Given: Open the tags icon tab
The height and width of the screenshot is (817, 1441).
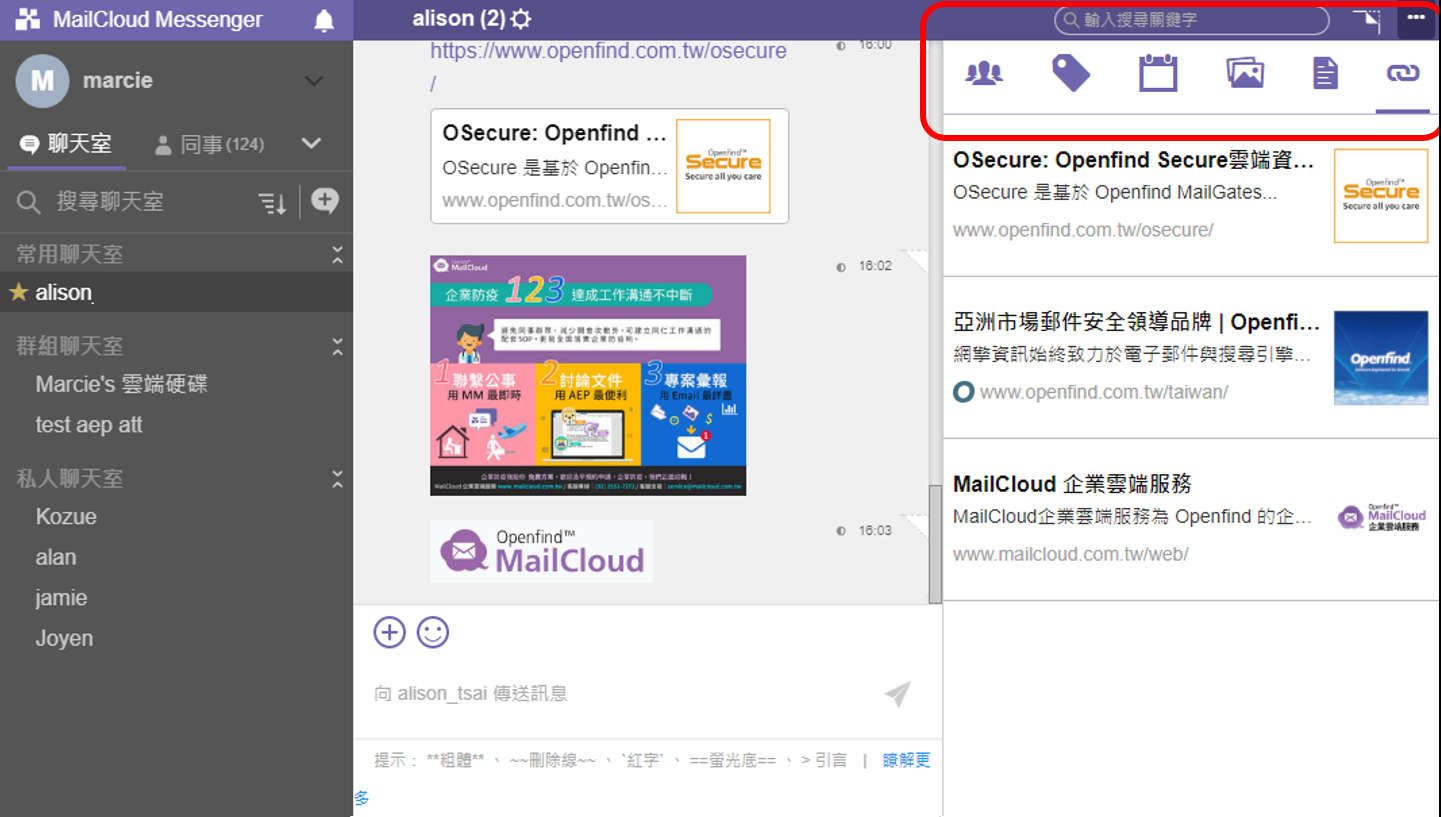Looking at the screenshot, I should tap(1071, 73).
